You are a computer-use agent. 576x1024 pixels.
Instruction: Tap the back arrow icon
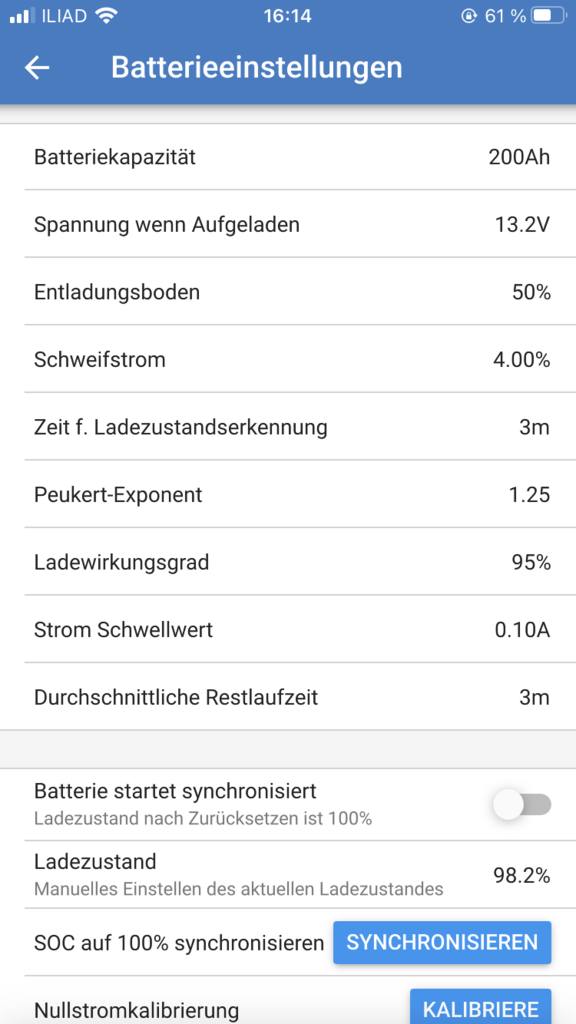tap(37, 68)
